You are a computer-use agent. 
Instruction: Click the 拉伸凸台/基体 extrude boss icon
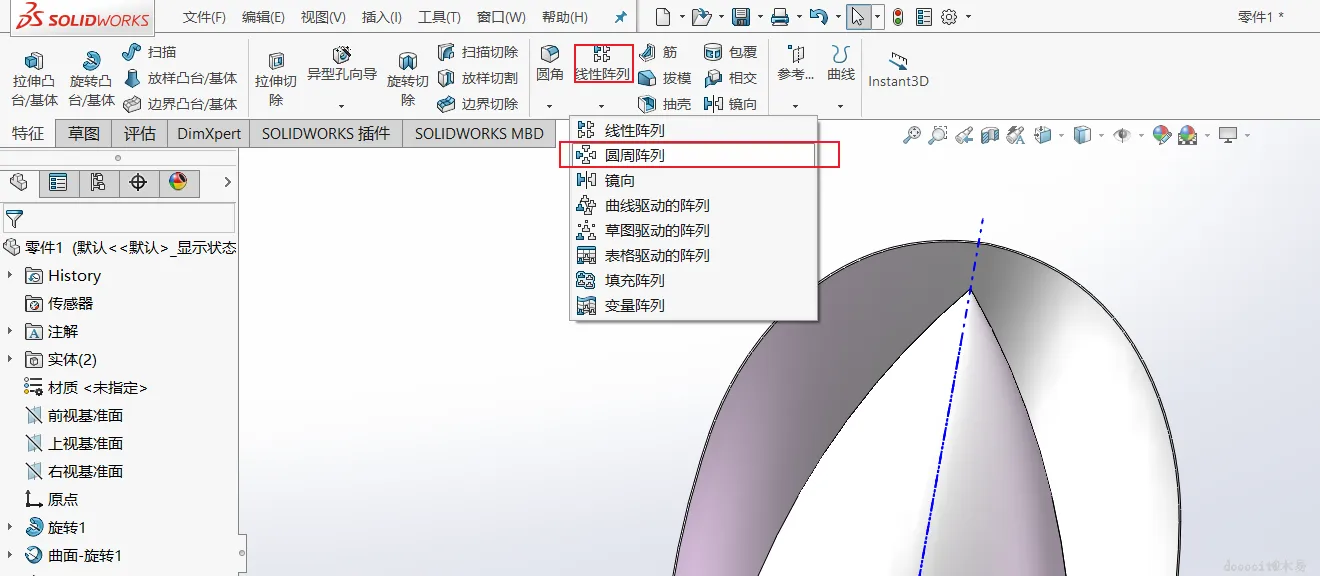pyautogui.click(x=34, y=62)
